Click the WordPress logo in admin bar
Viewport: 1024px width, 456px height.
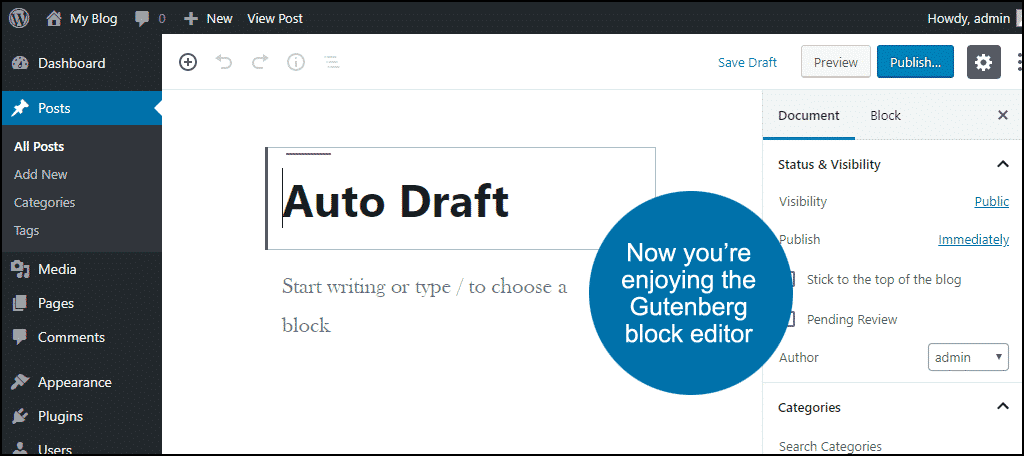18,18
